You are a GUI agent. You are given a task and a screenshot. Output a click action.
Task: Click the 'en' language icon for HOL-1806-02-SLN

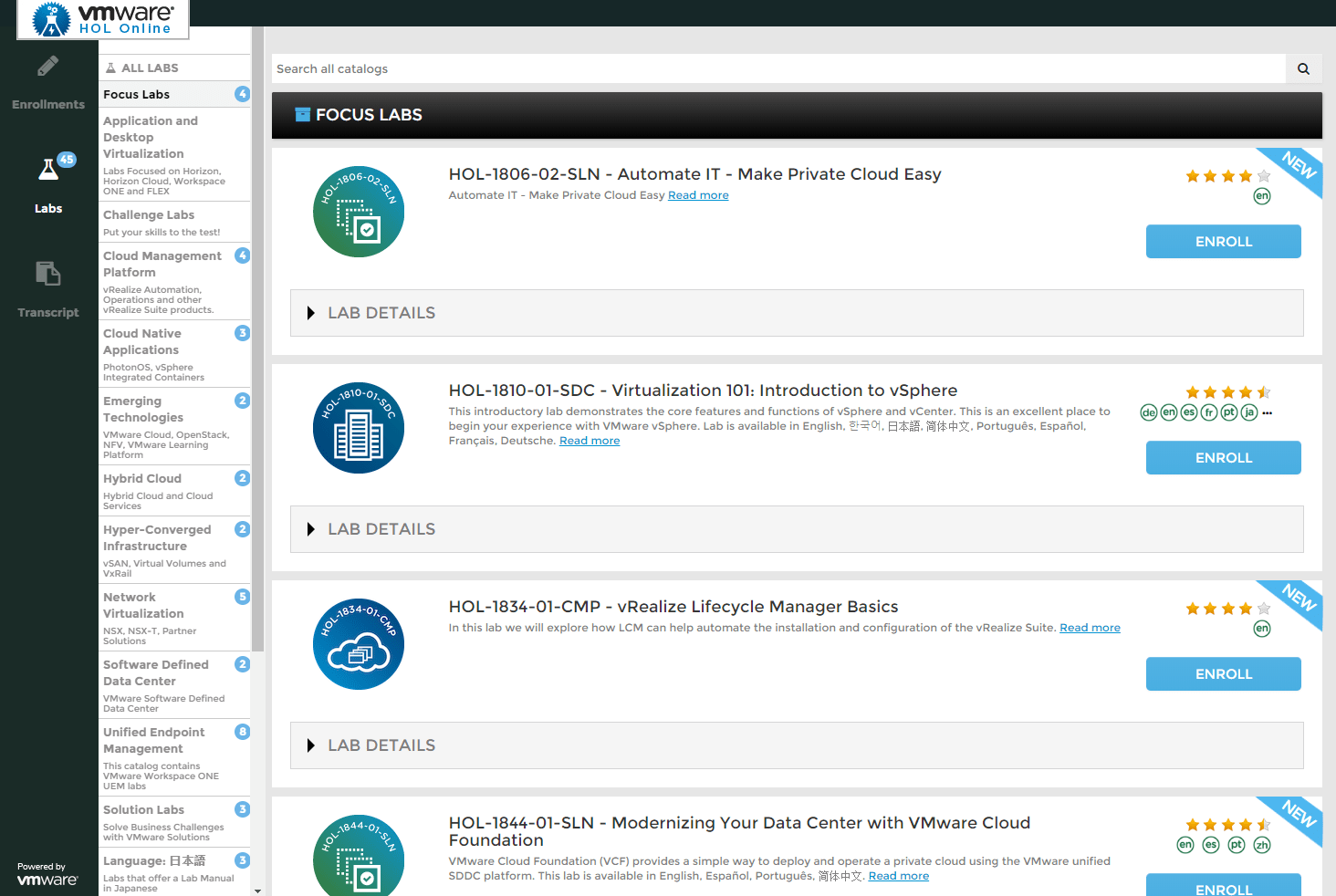coord(1262,196)
